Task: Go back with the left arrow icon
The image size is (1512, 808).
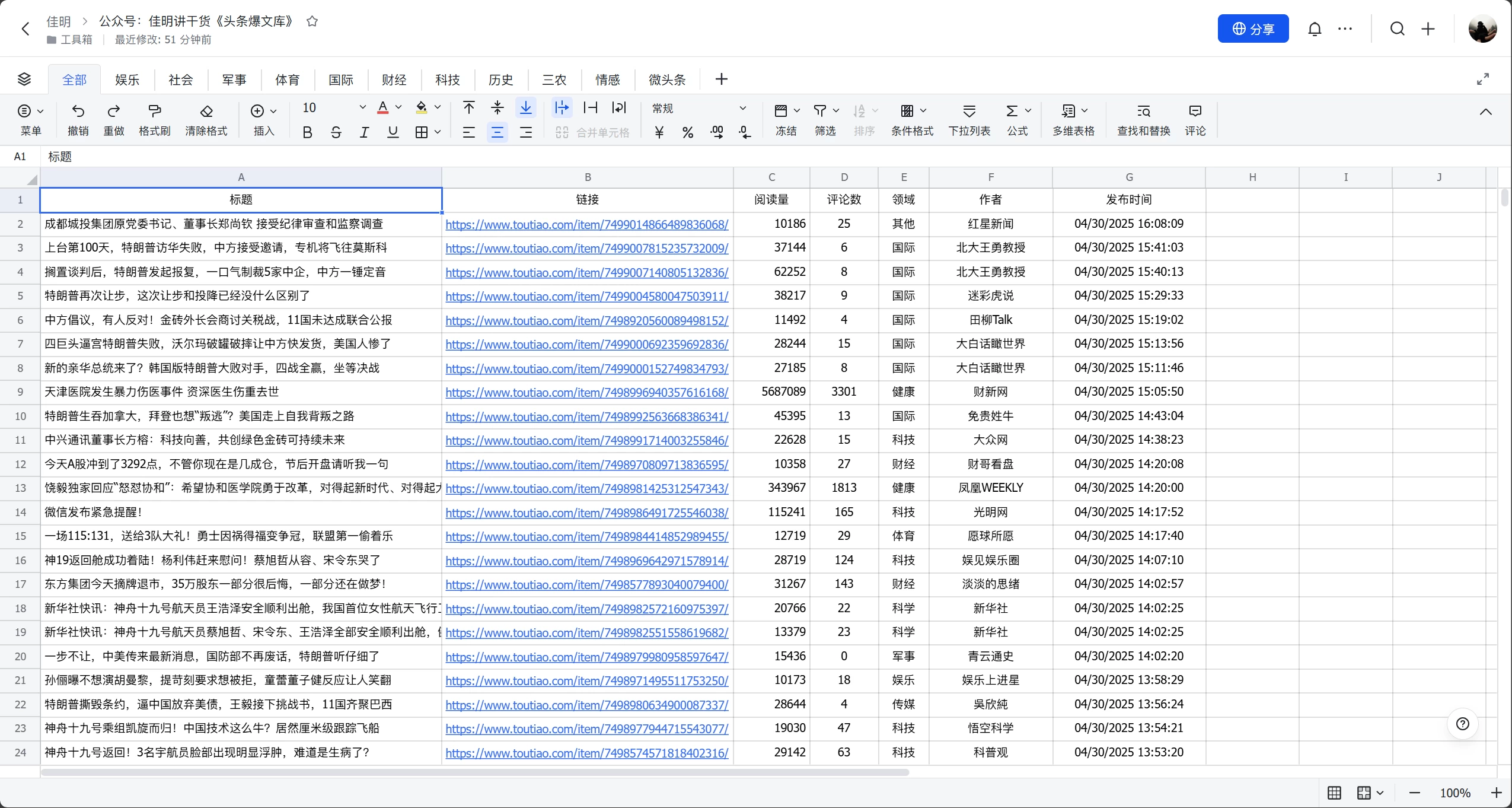Action: [x=25, y=28]
